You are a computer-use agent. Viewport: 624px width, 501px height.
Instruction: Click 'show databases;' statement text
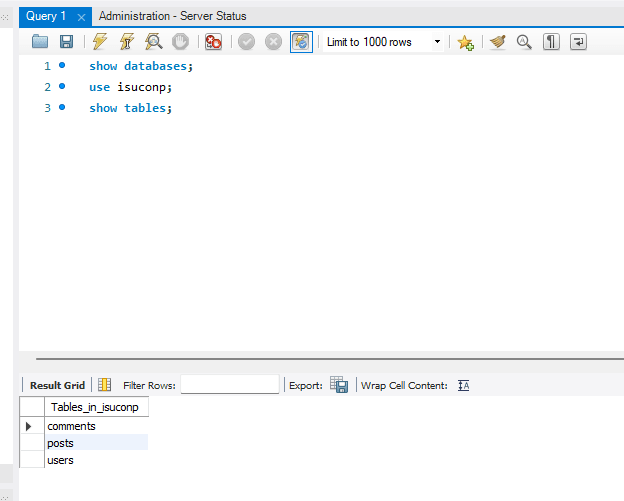pos(141,66)
